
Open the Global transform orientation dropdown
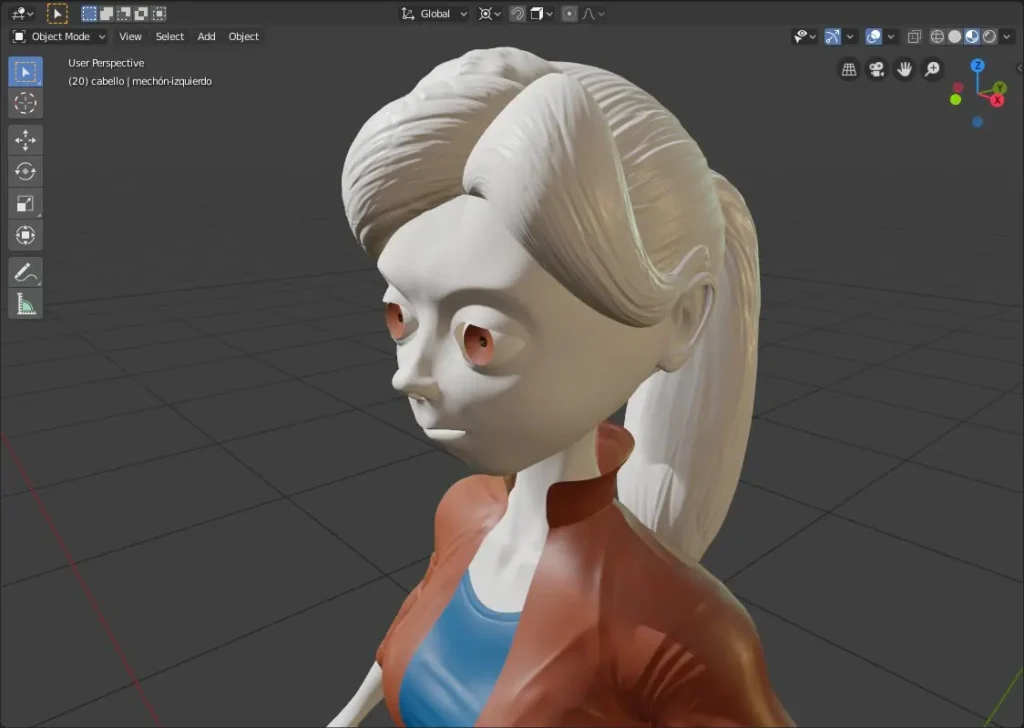click(x=434, y=14)
